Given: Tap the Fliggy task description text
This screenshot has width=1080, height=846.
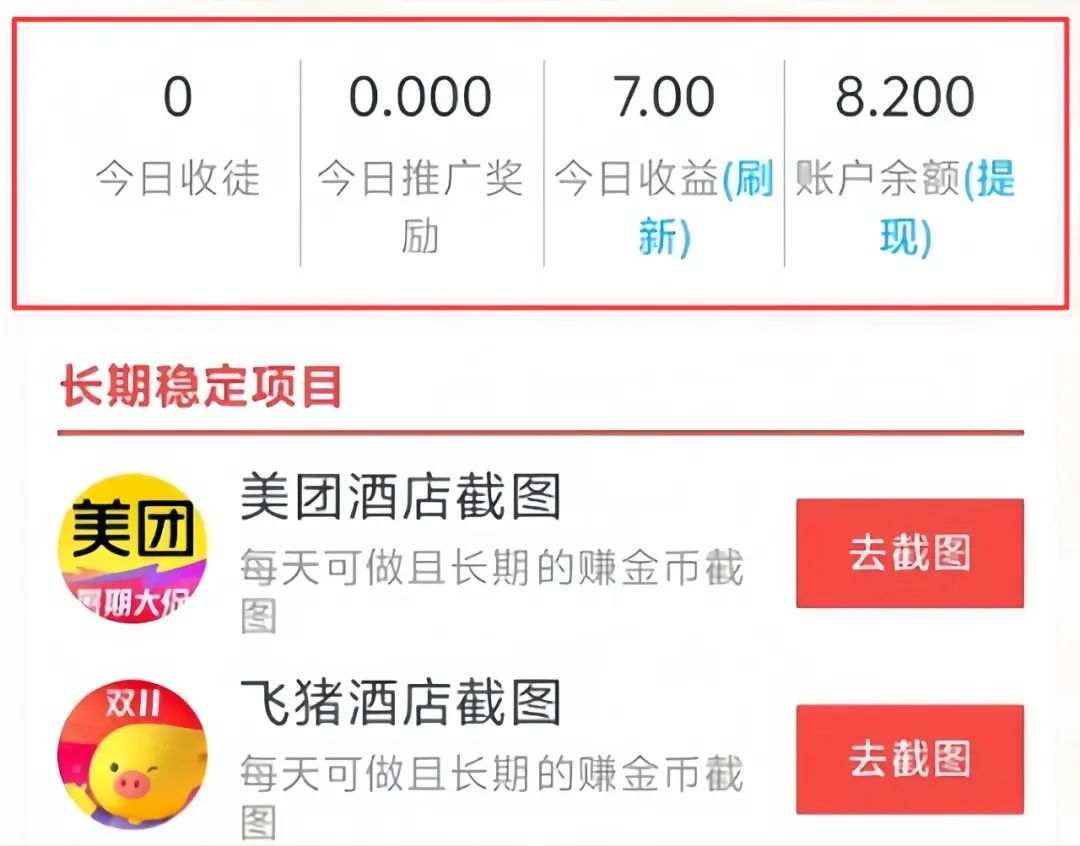Looking at the screenshot, I should point(492,797).
